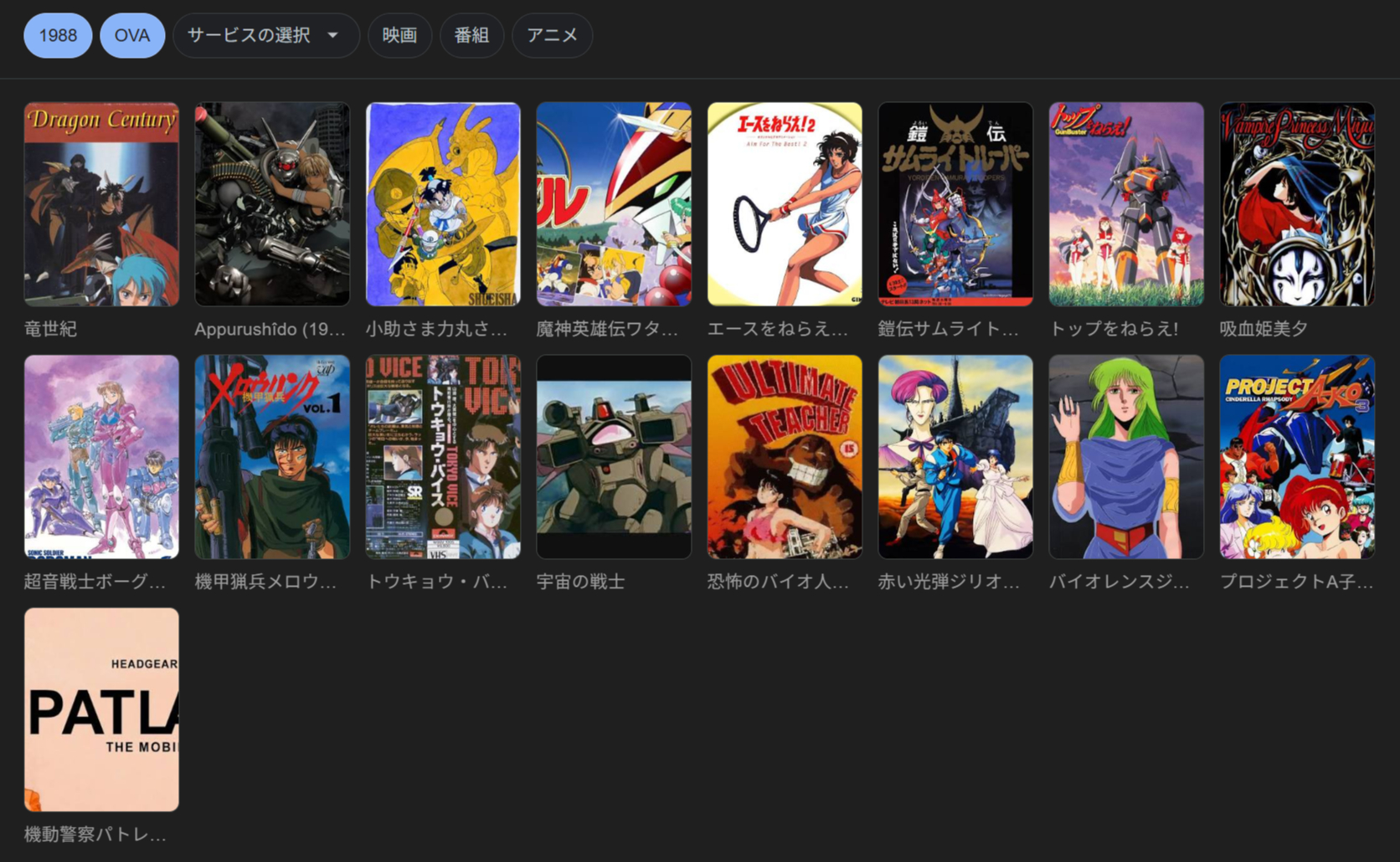Enable the アニメ filter chip

[x=552, y=36]
